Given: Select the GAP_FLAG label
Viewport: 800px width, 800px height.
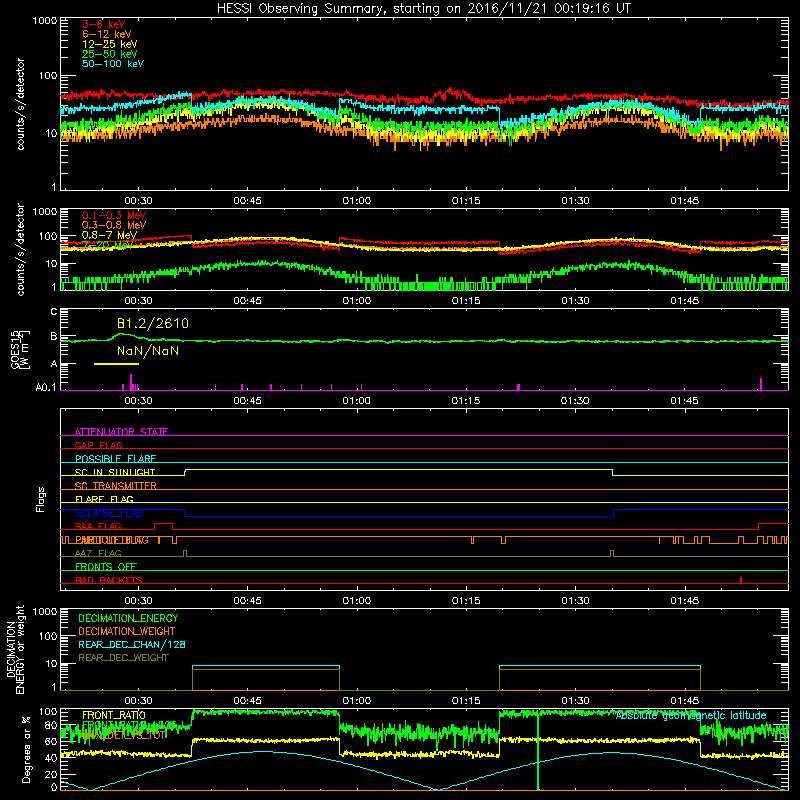Looking at the screenshot, I should 98,445.
